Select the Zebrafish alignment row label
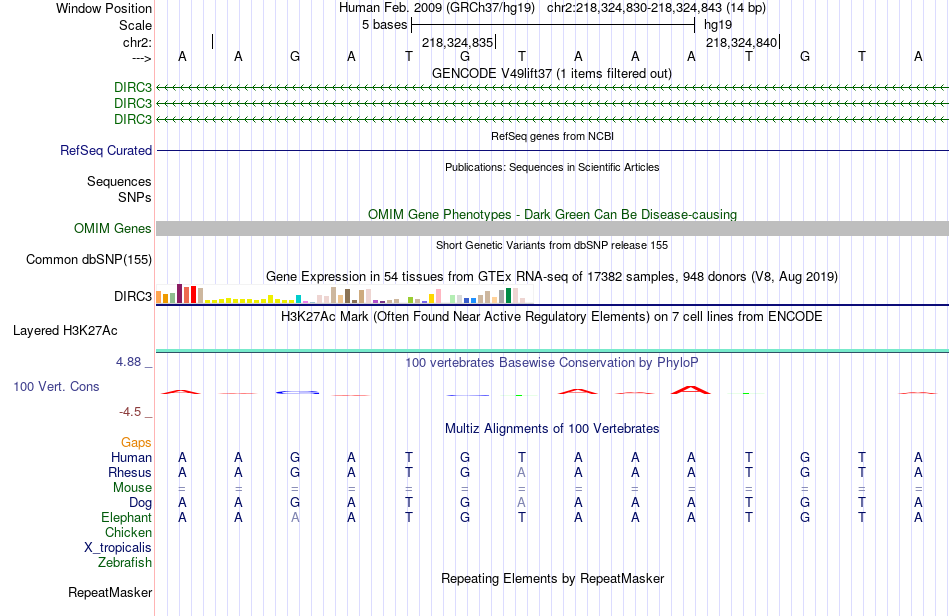The image size is (950, 616). [125, 563]
